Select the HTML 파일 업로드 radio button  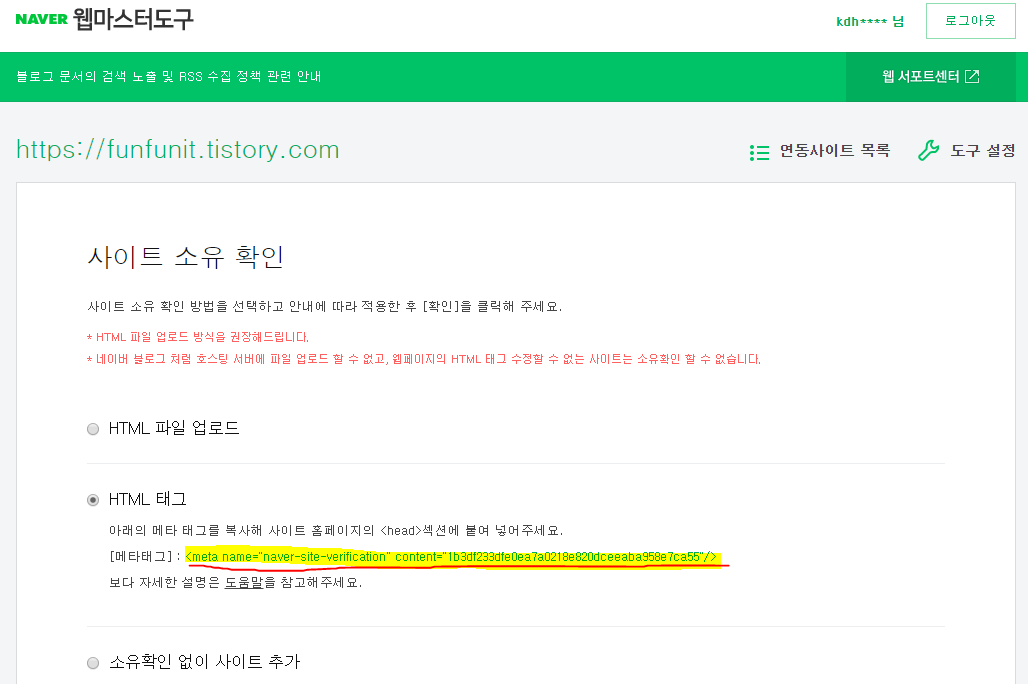click(93, 429)
